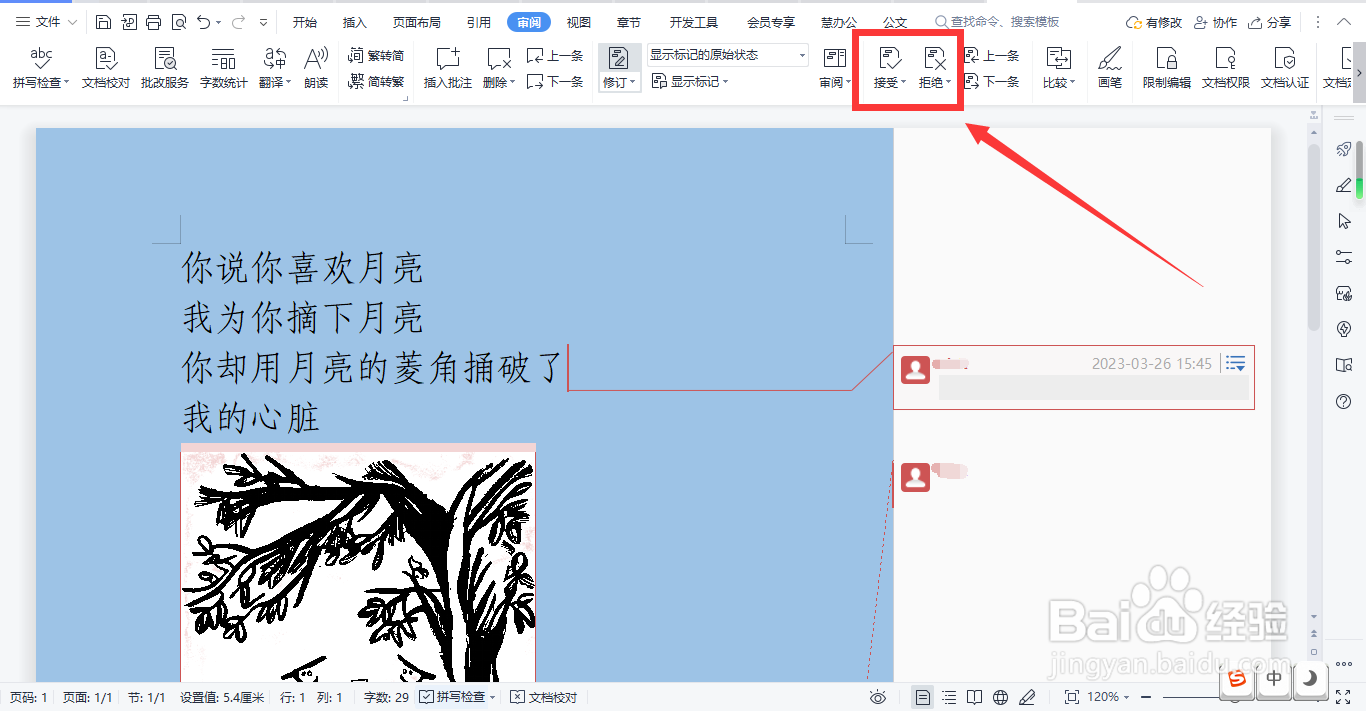
Task: Switch to the 视图 tab
Action: pos(578,22)
